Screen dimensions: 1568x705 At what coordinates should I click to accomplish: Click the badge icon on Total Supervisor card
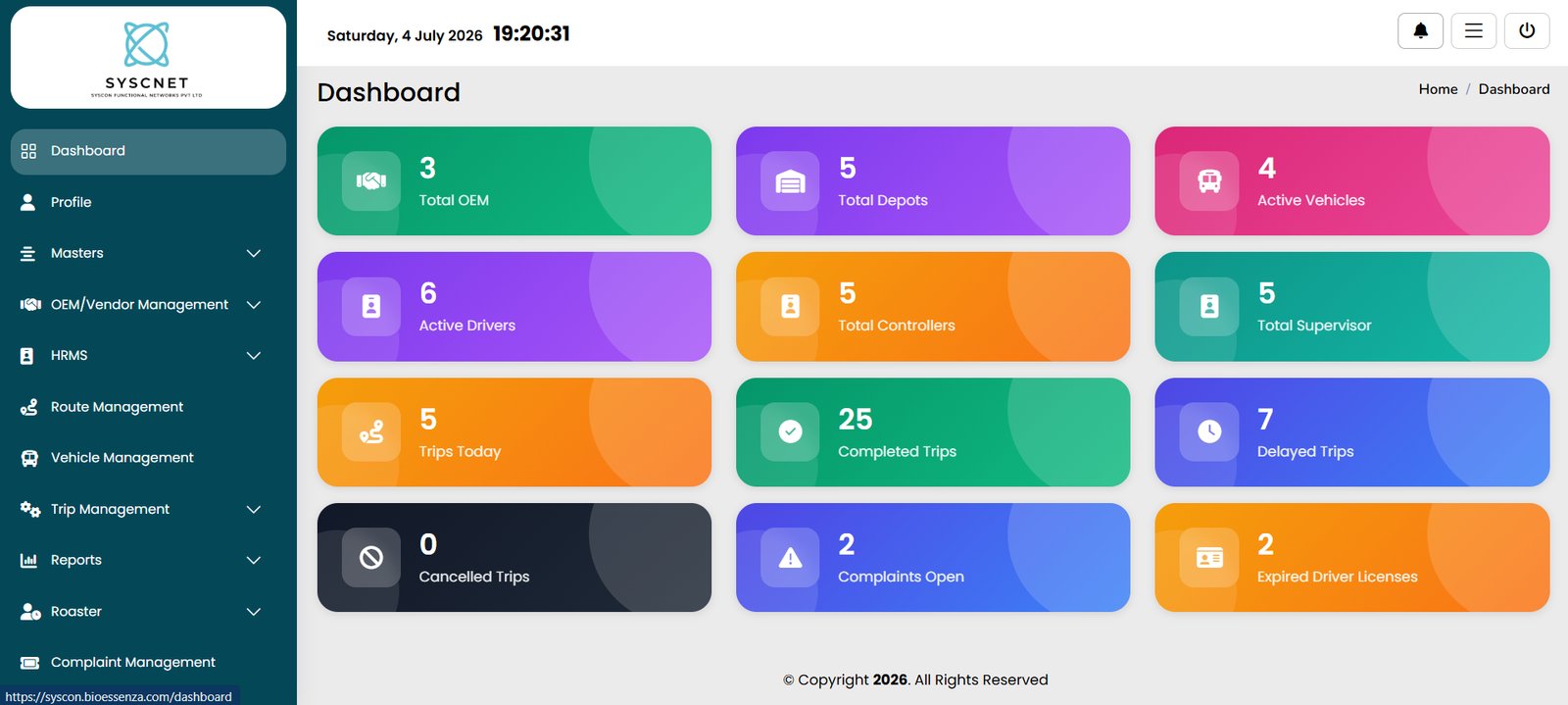click(1209, 307)
